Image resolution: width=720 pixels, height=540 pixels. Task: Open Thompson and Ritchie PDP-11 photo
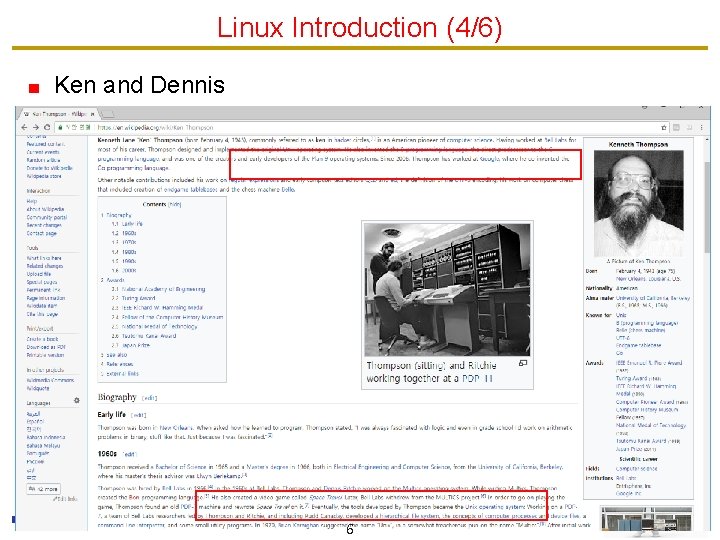(447, 289)
